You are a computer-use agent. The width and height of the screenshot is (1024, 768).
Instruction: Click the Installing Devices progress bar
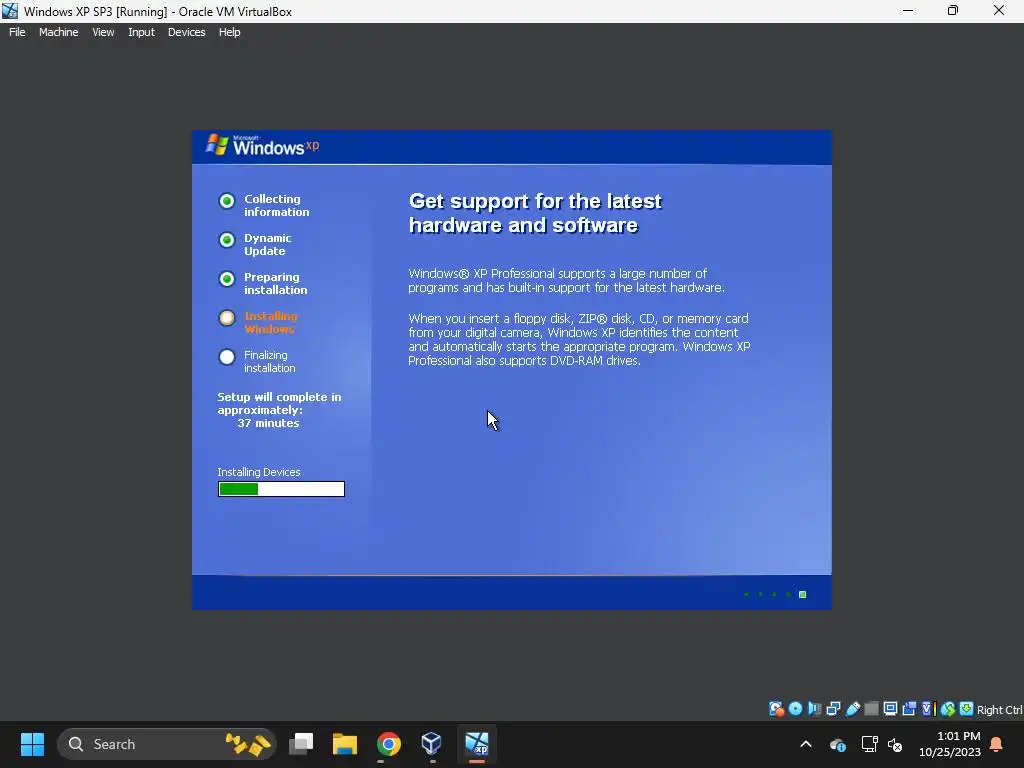[281, 489]
